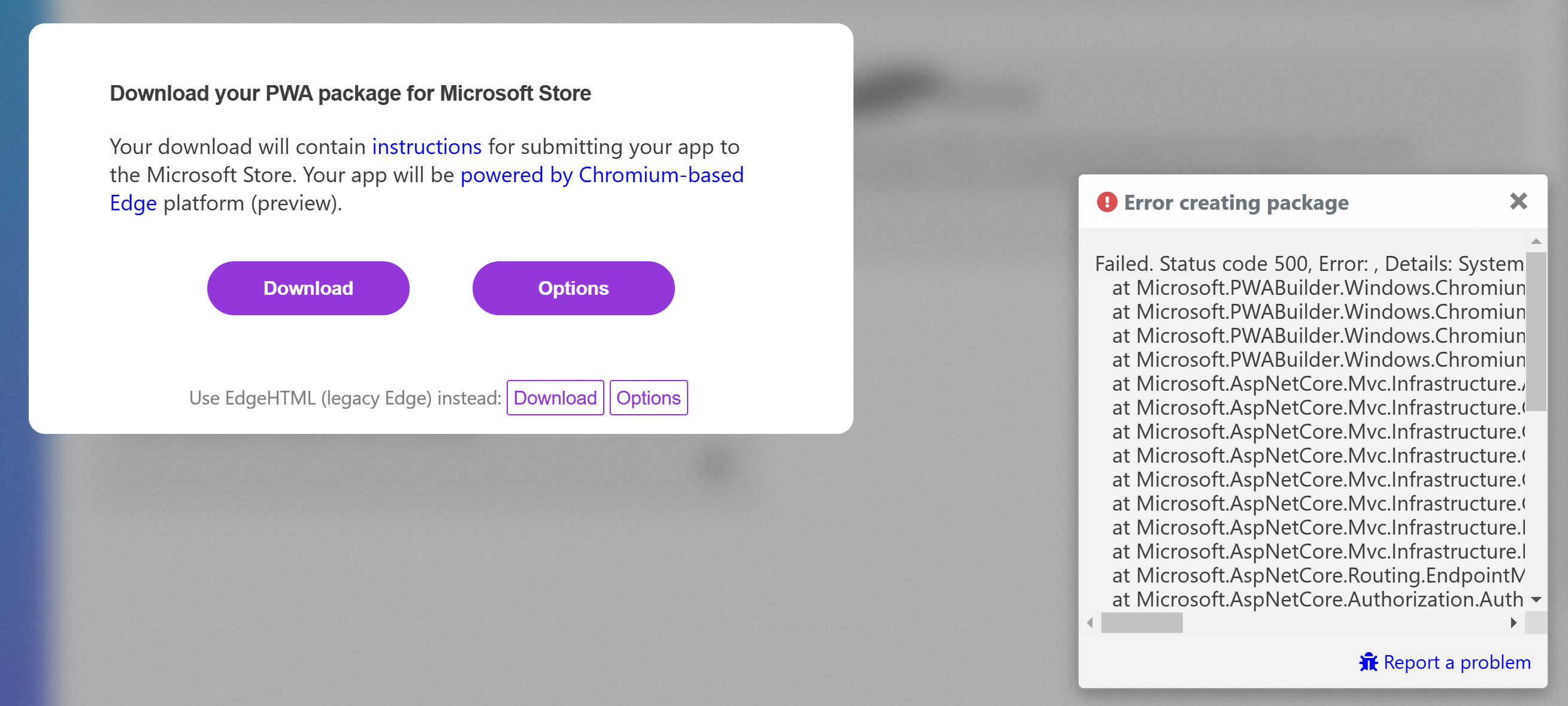The width and height of the screenshot is (1568, 706).
Task: Click the Download button for Microsoft Store package
Action: pos(308,288)
